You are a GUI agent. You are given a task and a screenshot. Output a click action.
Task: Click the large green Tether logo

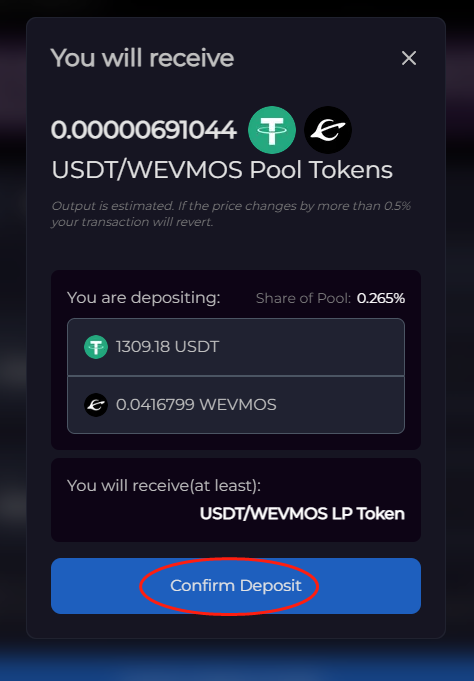pyautogui.click(x=272, y=130)
